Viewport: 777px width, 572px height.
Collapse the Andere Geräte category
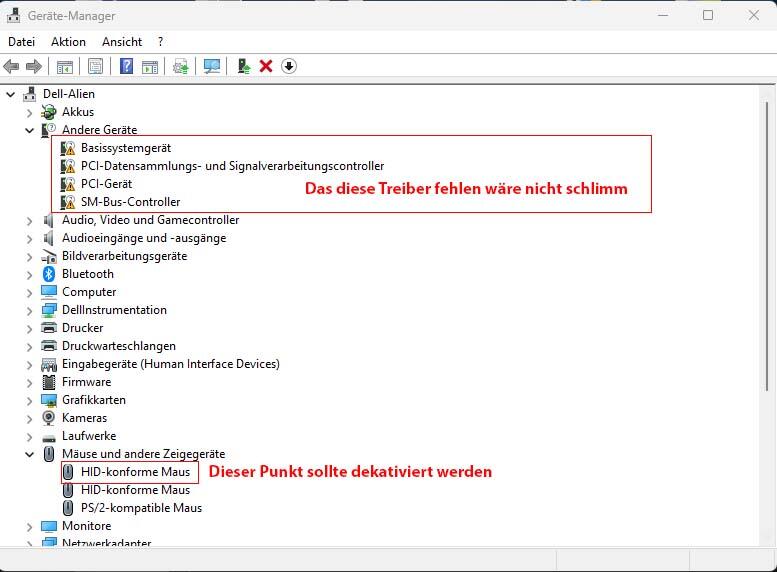[x=30, y=130]
